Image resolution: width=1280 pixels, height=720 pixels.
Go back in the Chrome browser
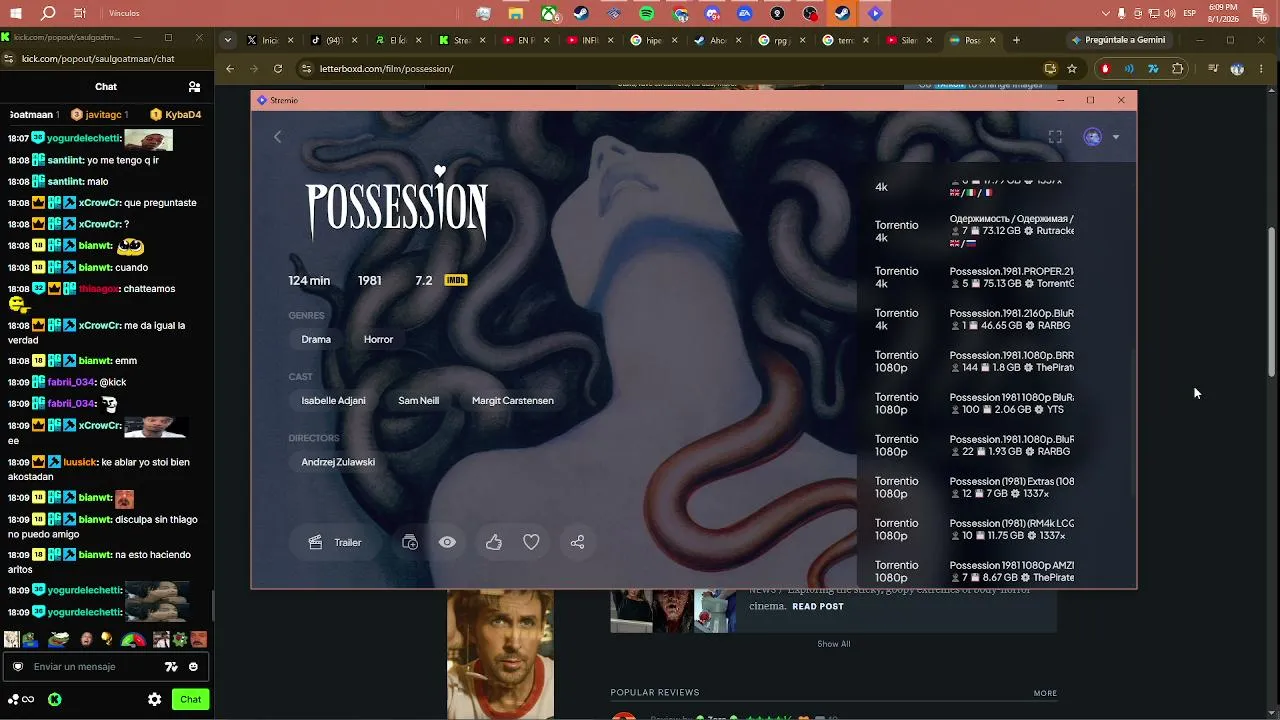click(230, 69)
